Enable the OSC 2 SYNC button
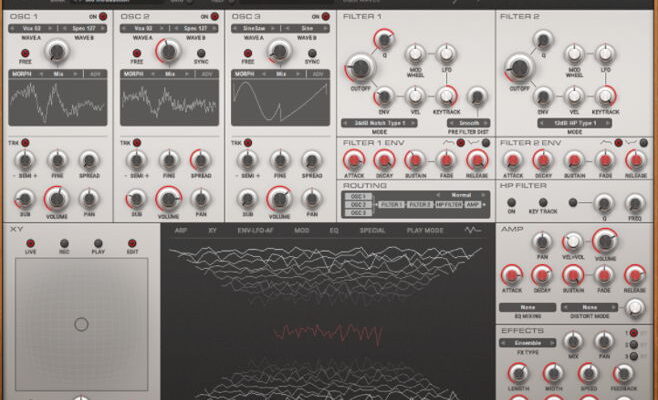Image resolution: width=658 pixels, height=400 pixels. [201, 52]
